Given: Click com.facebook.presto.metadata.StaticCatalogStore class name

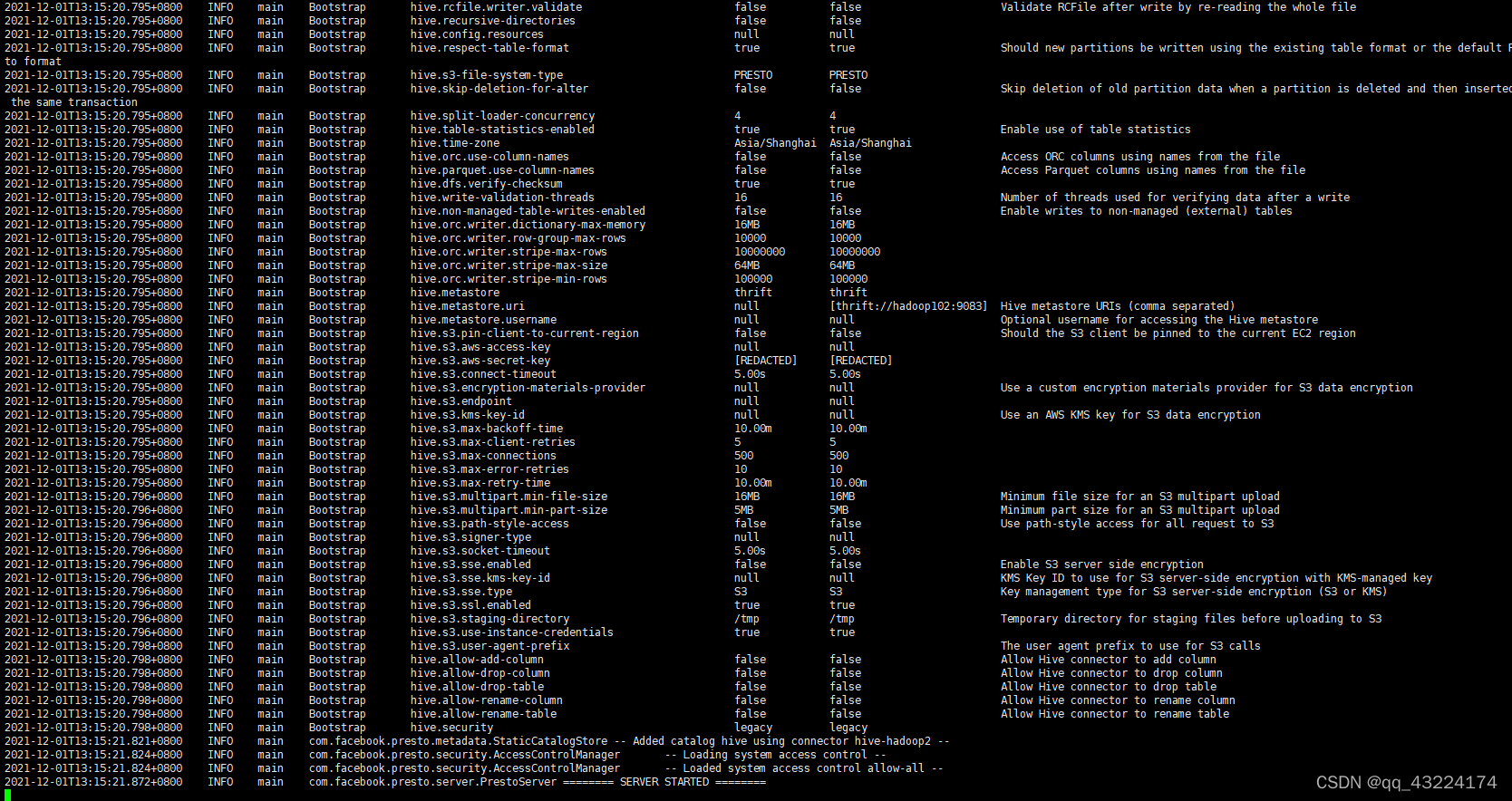Looking at the screenshot, I should tap(458, 741).
